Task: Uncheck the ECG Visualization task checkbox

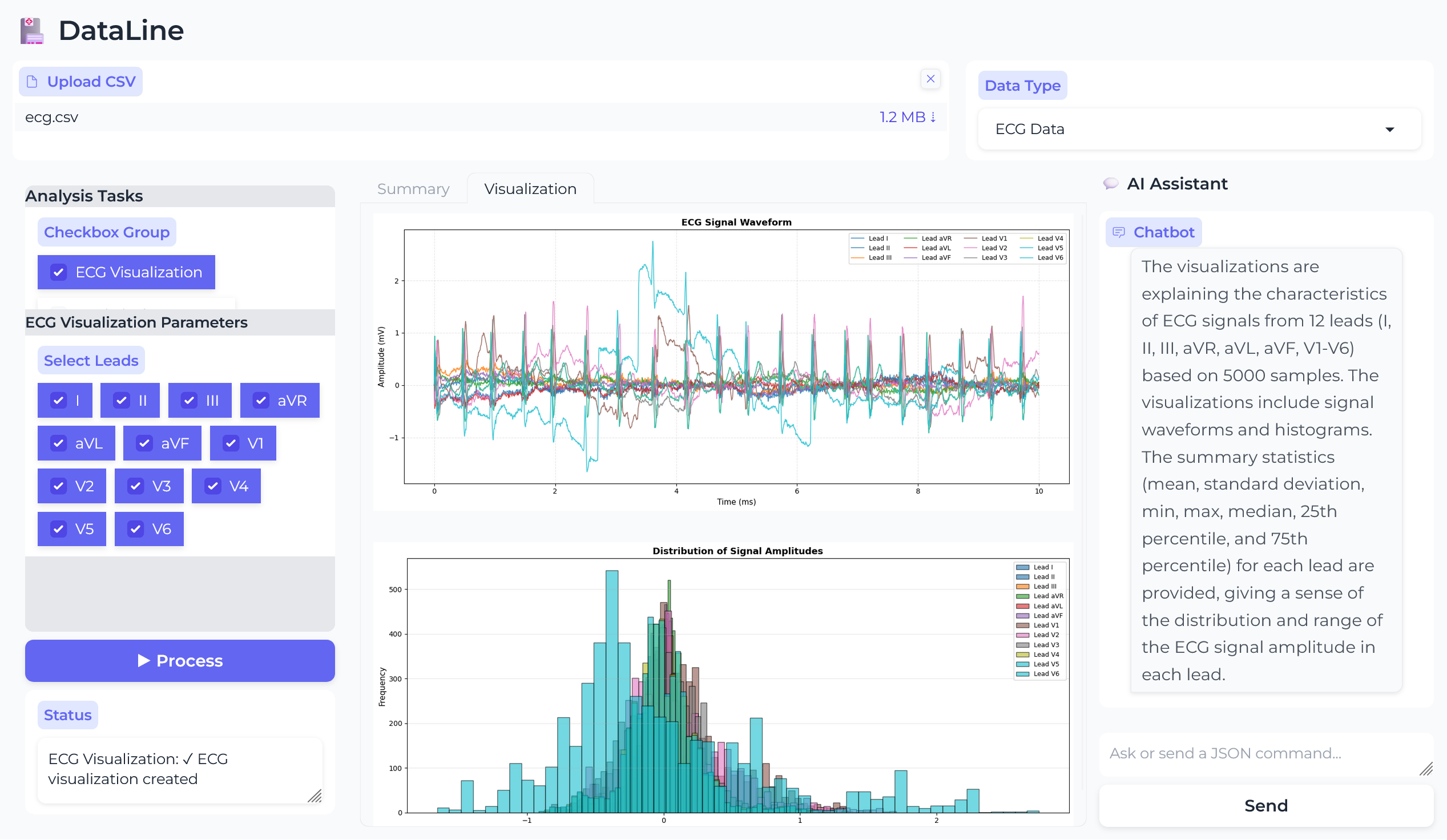Action: [59, 272]
